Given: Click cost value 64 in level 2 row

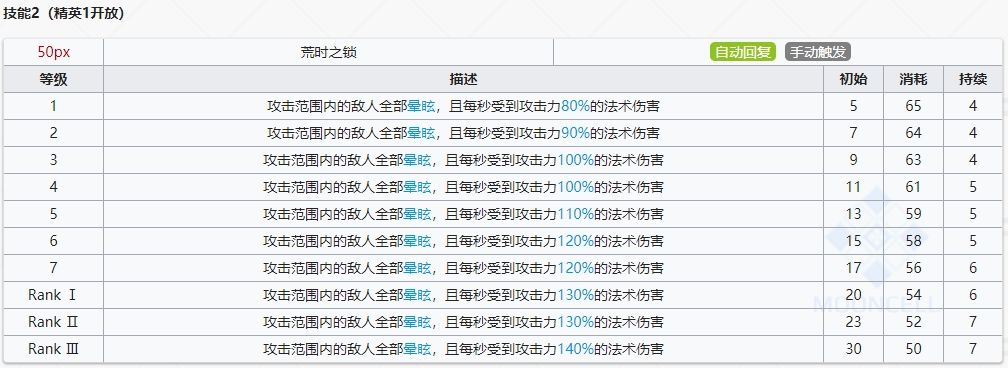Looking at the screenshot, I should click(x=914, y=133).
